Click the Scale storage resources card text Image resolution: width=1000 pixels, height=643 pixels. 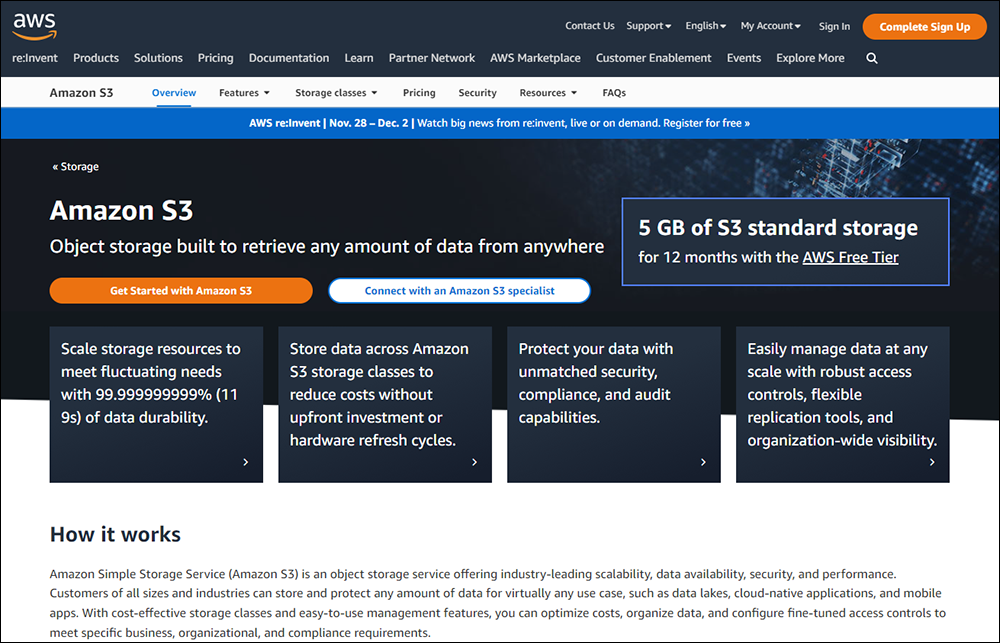(x=151, y=383)
